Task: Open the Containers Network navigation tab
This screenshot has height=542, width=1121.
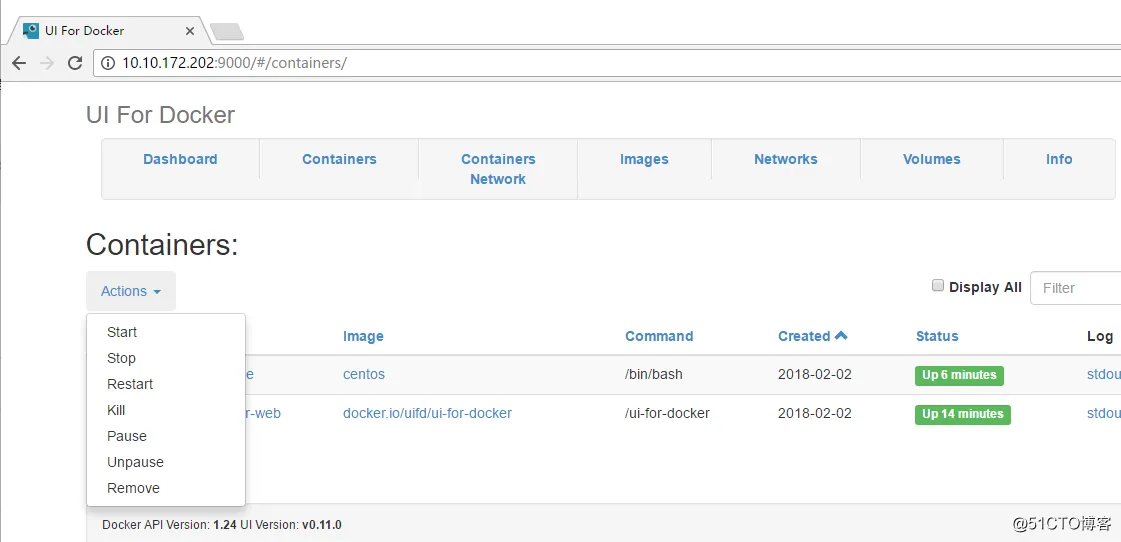Action: tap(498, 169)
